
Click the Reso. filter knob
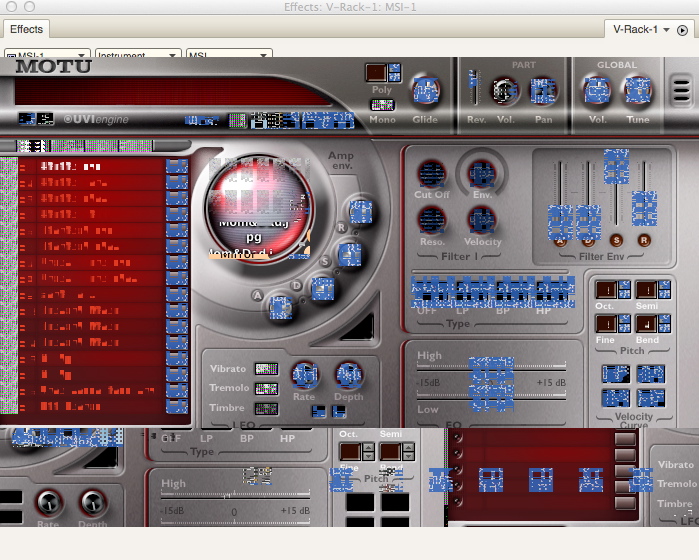click(x=432, y=220)
